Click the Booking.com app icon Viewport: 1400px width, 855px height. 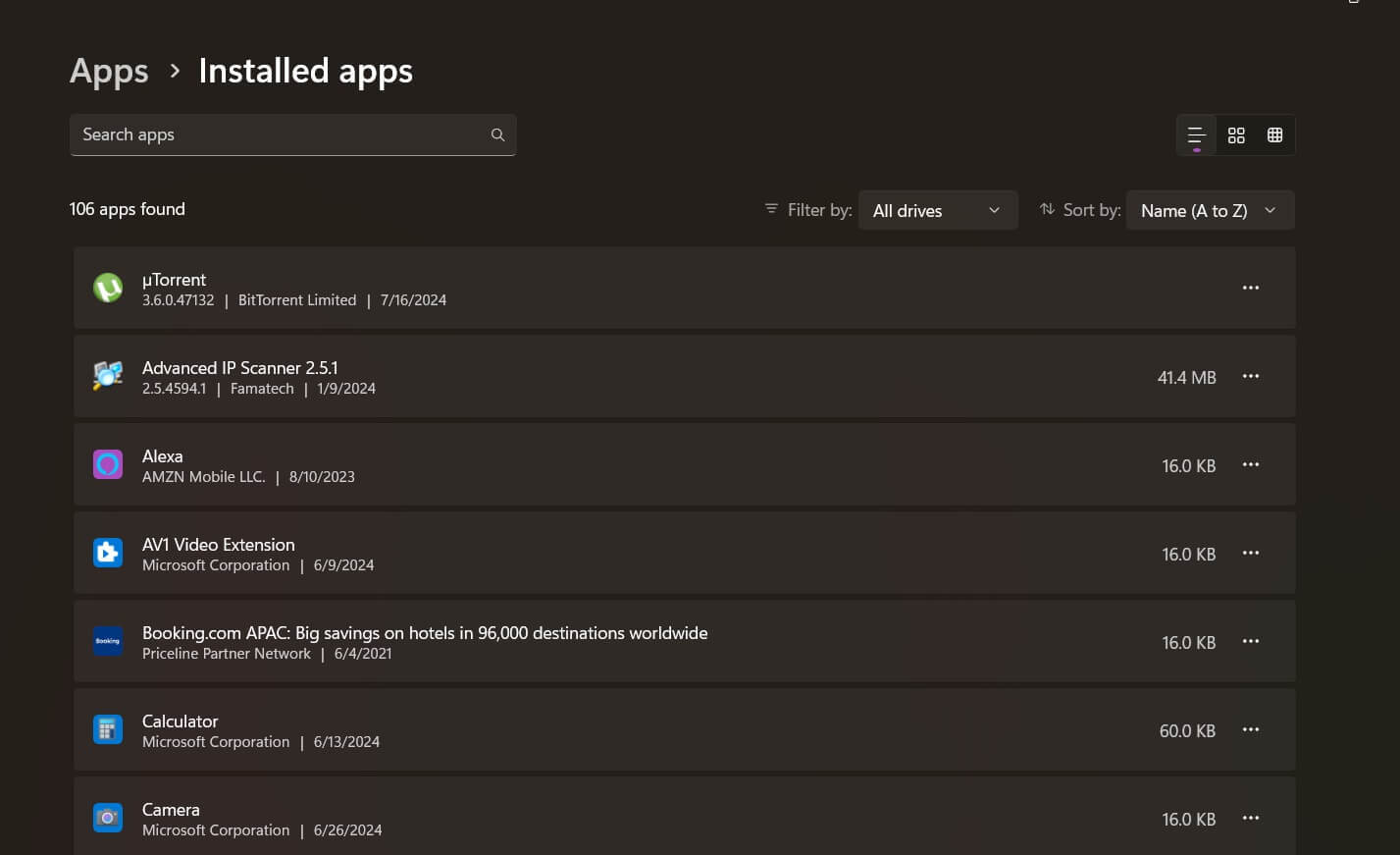[108, 641]
